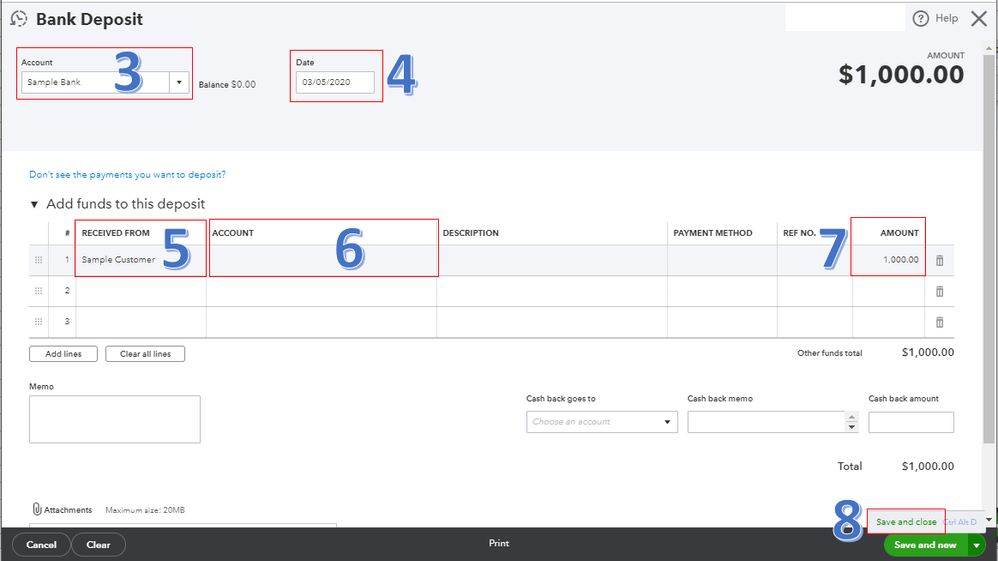Click the Cancel button

point(41,545)
